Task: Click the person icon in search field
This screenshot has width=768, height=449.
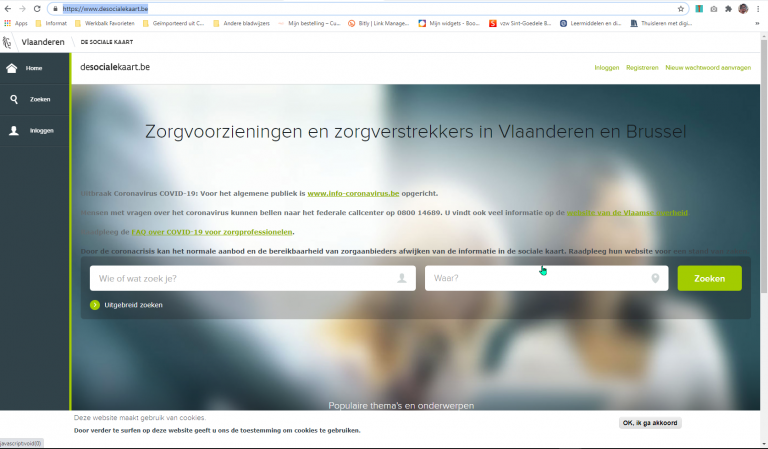Action: coord(402,278)
